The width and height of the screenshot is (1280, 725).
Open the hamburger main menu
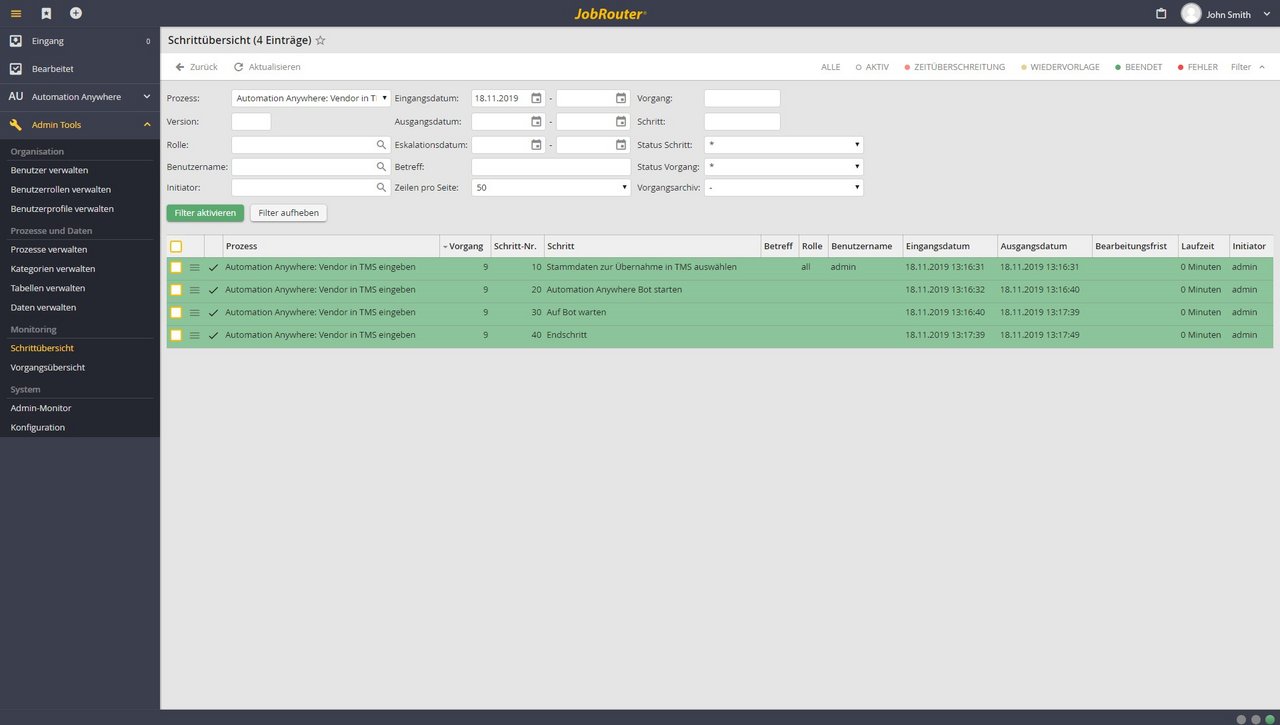(16, 13)
